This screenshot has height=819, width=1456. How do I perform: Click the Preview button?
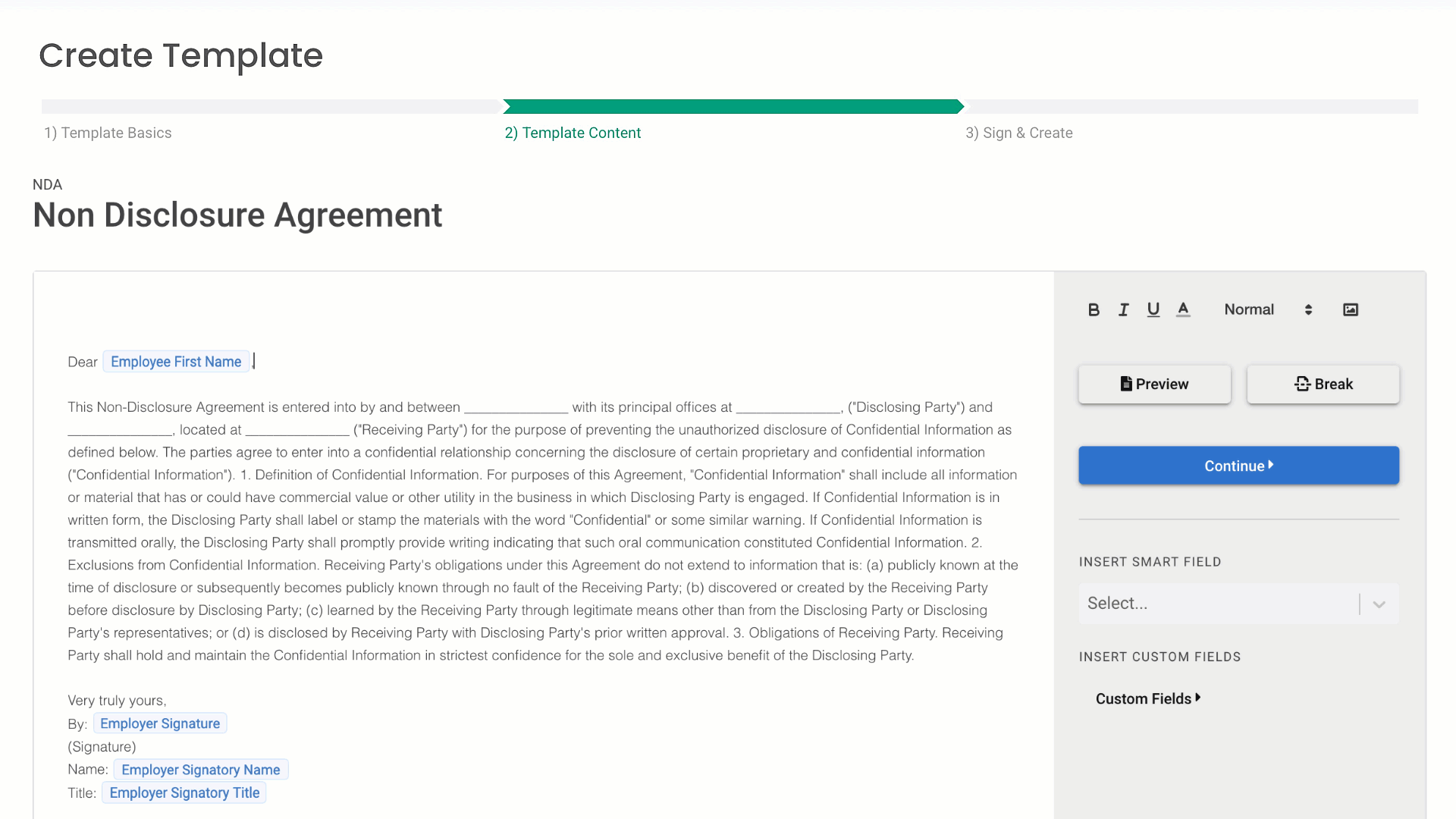tap(1154, 384)
